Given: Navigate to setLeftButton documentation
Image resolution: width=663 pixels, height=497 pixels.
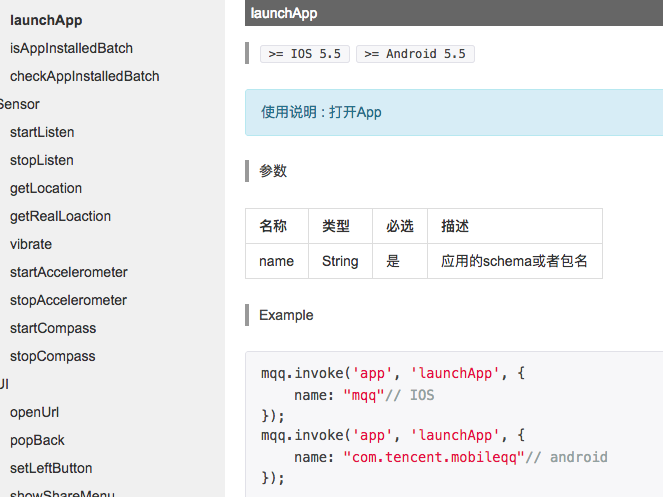Looking at the screenshot, I should tap(51, 468).
